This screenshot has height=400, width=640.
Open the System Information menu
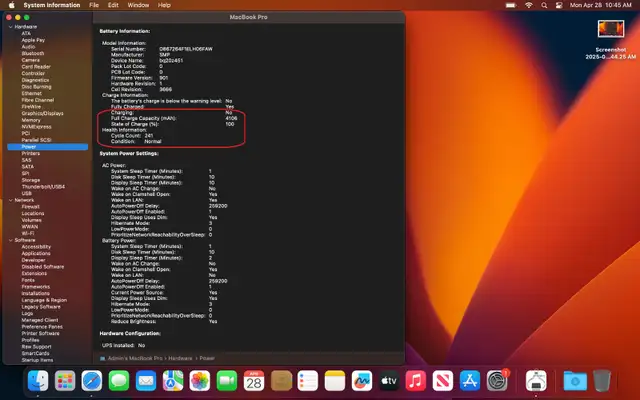52,5
